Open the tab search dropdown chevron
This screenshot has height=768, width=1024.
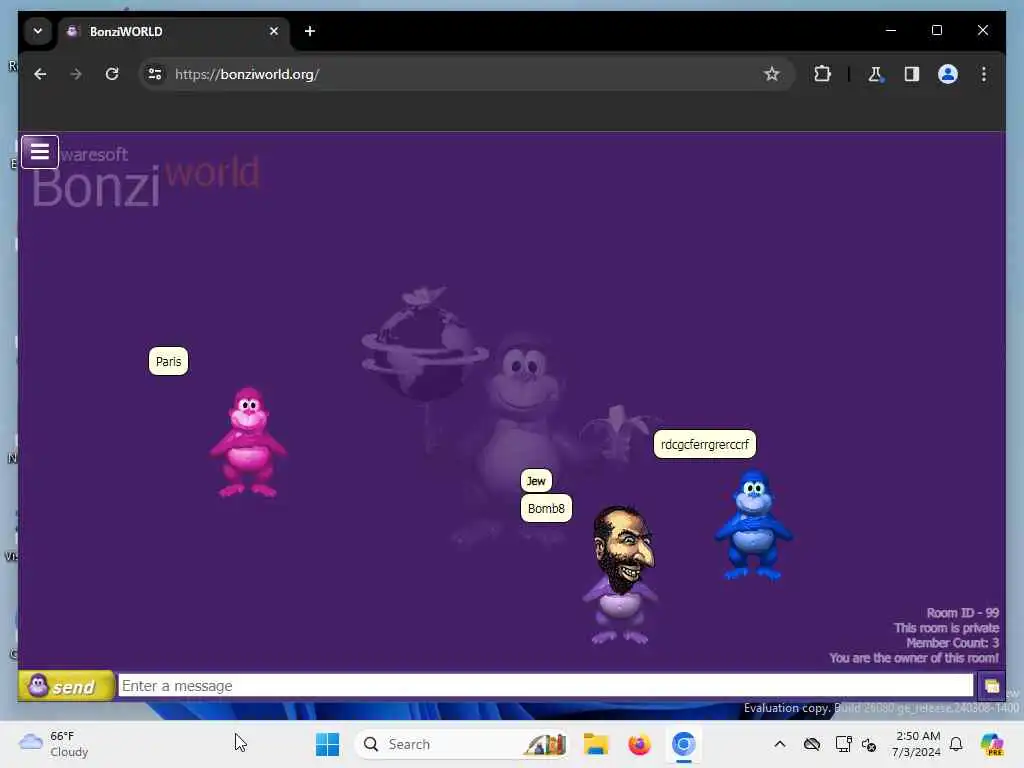tap(38, 31)
